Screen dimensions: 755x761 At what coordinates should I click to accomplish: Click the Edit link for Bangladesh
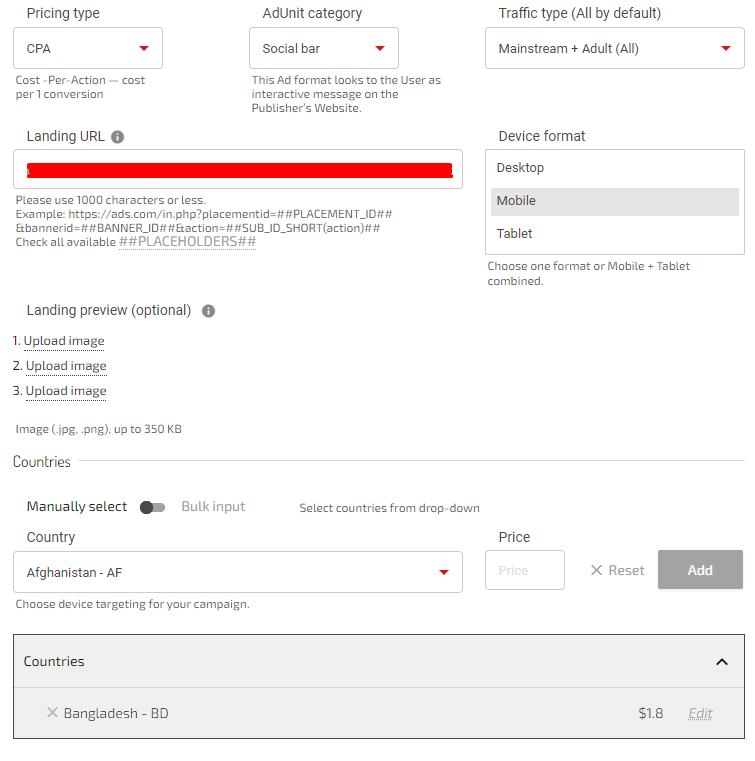700,713
